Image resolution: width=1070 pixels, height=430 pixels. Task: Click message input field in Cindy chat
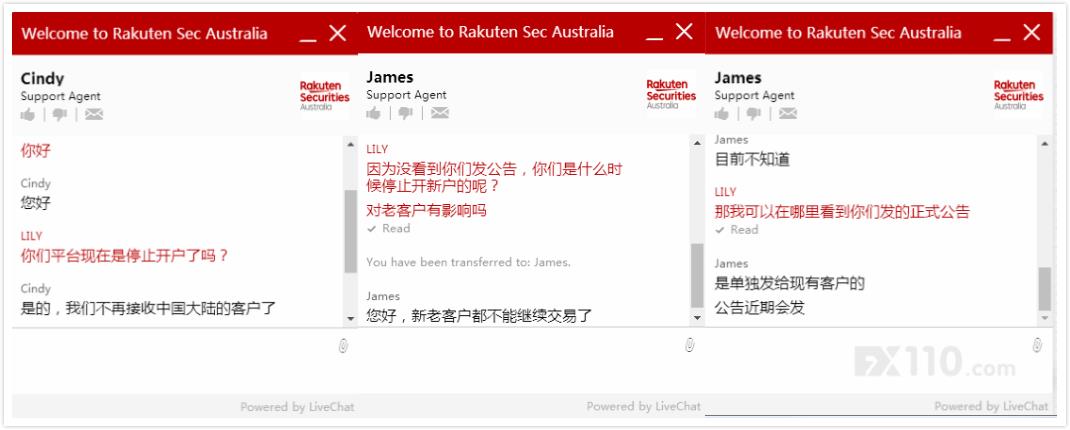point(174,360)
